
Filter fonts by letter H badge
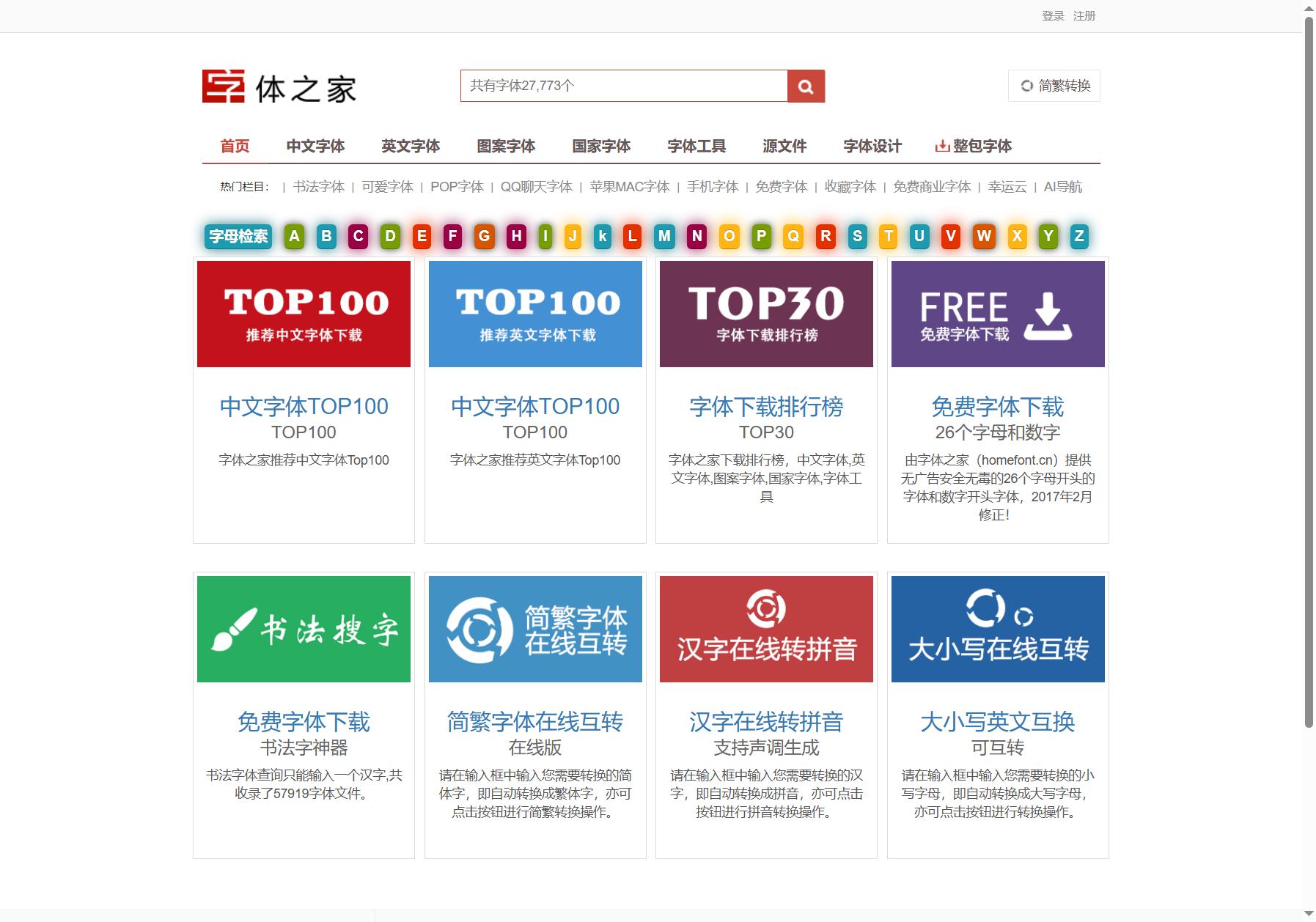click(516, 236)
